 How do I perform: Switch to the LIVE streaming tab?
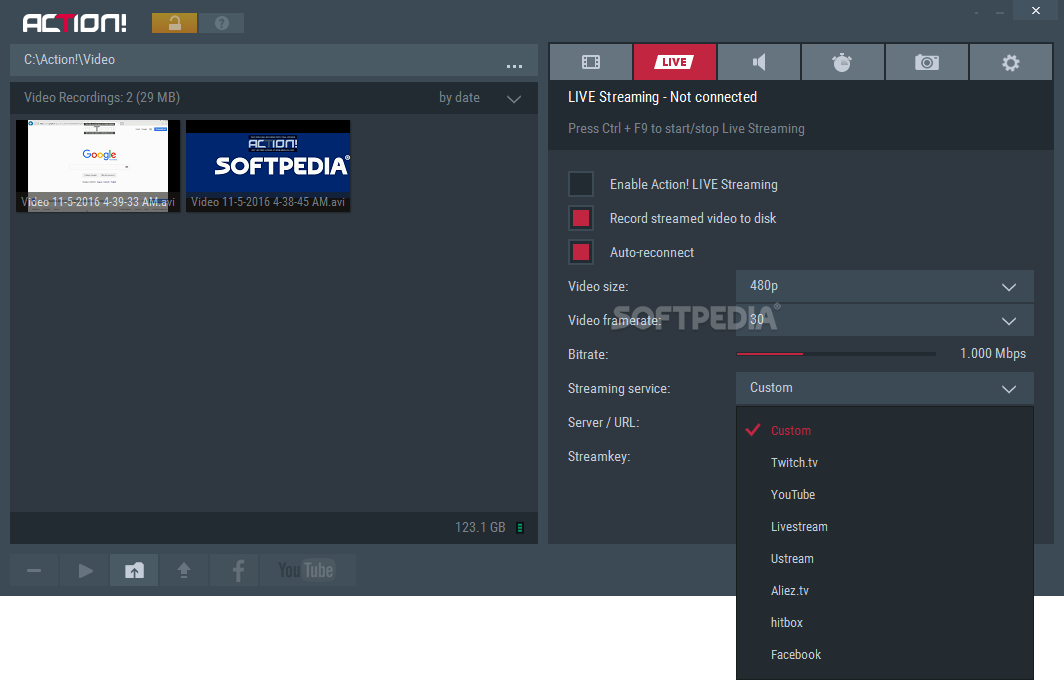coord(674,62)
